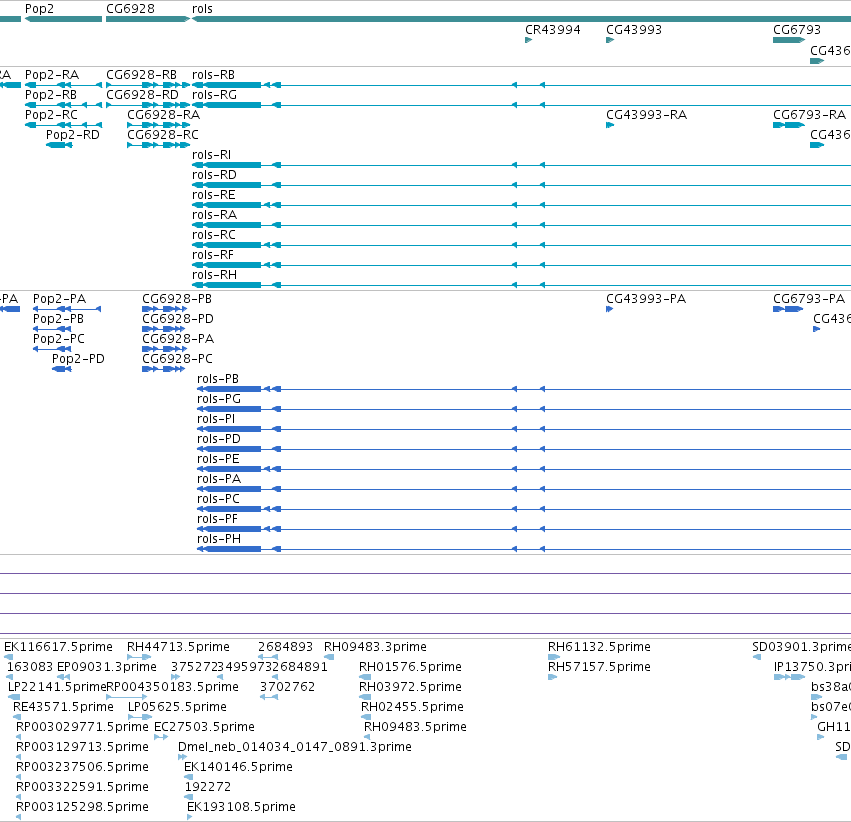Click the CG43993-PA protein label

click(646, 299)
